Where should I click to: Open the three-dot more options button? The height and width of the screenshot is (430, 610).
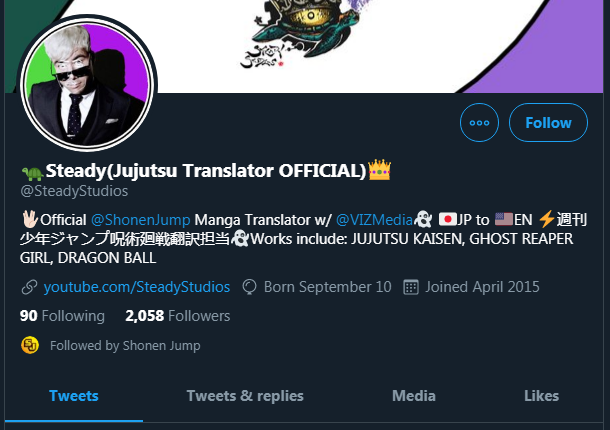click(479, 123)
